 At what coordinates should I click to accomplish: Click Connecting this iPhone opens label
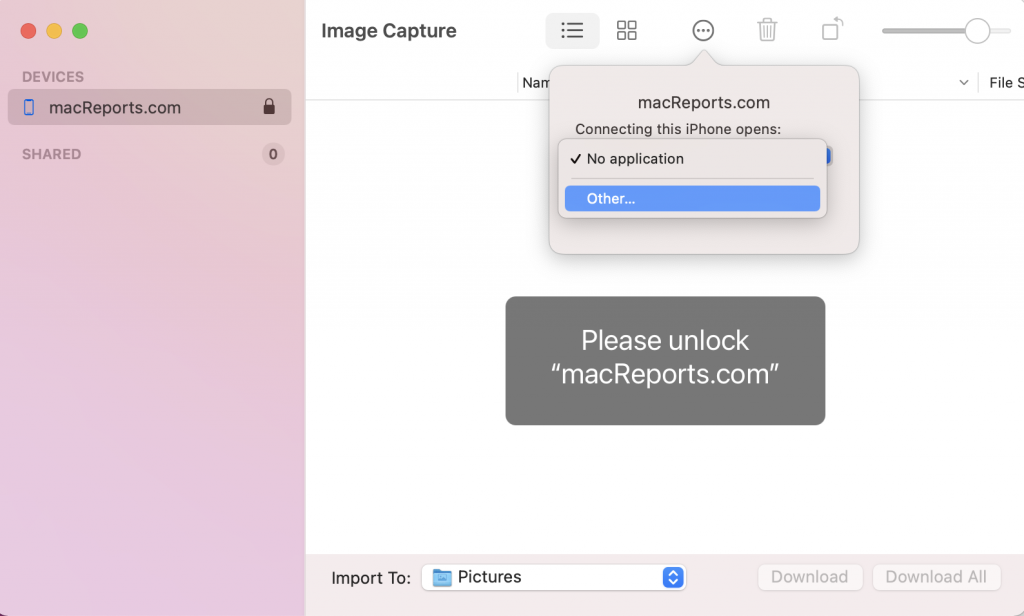point(678,129)
